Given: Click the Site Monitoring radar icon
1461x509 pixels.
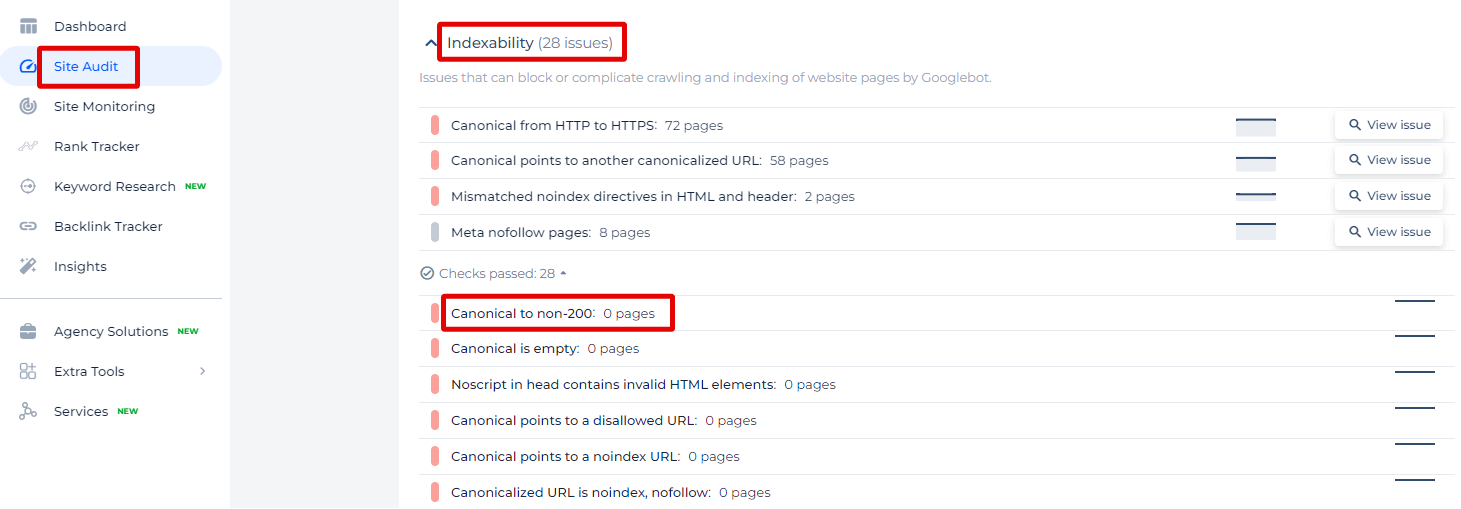Looking at the screenshot, I should click(x=28, y=106).
